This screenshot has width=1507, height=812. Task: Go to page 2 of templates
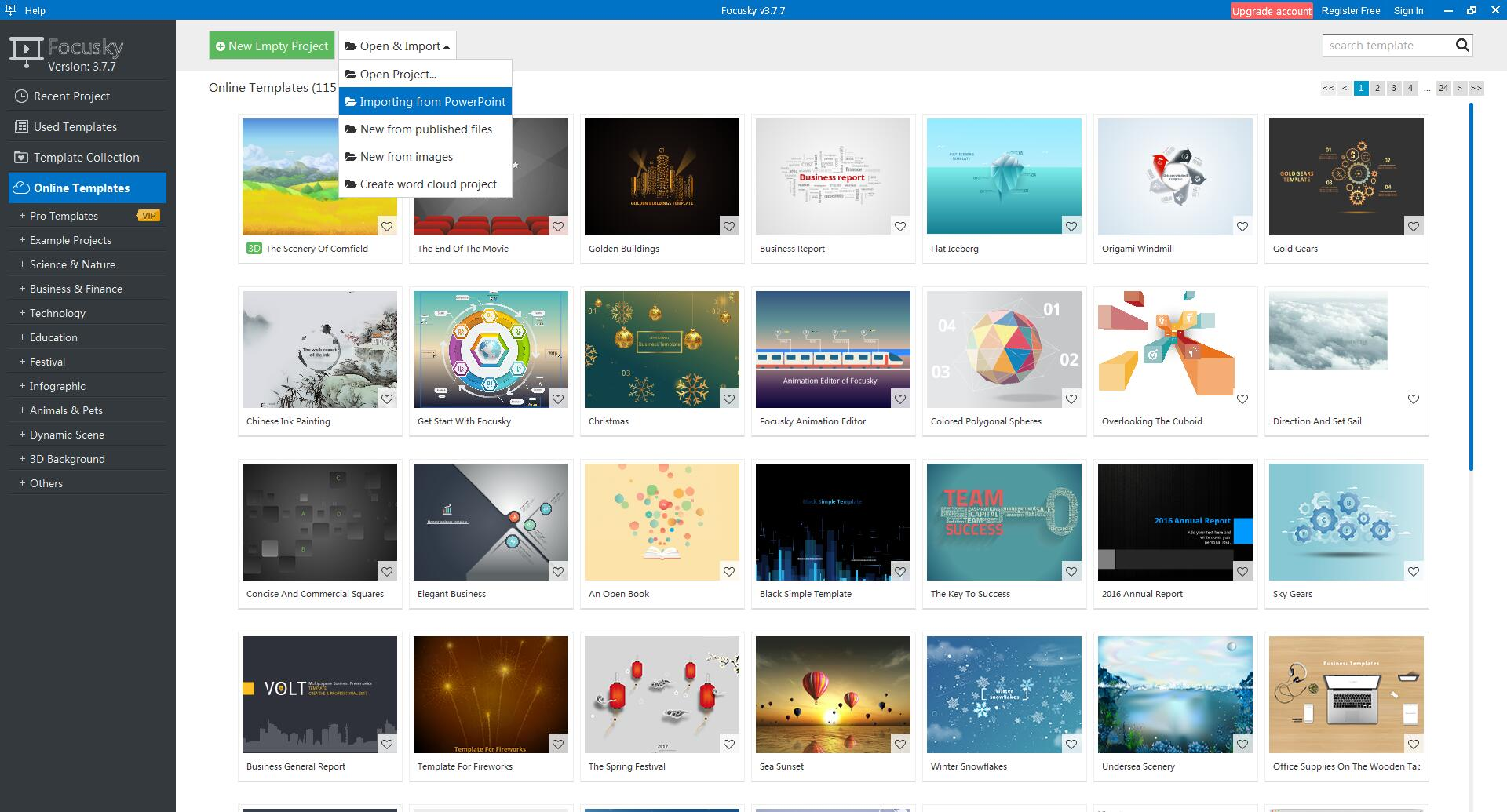pos(1377,88)
